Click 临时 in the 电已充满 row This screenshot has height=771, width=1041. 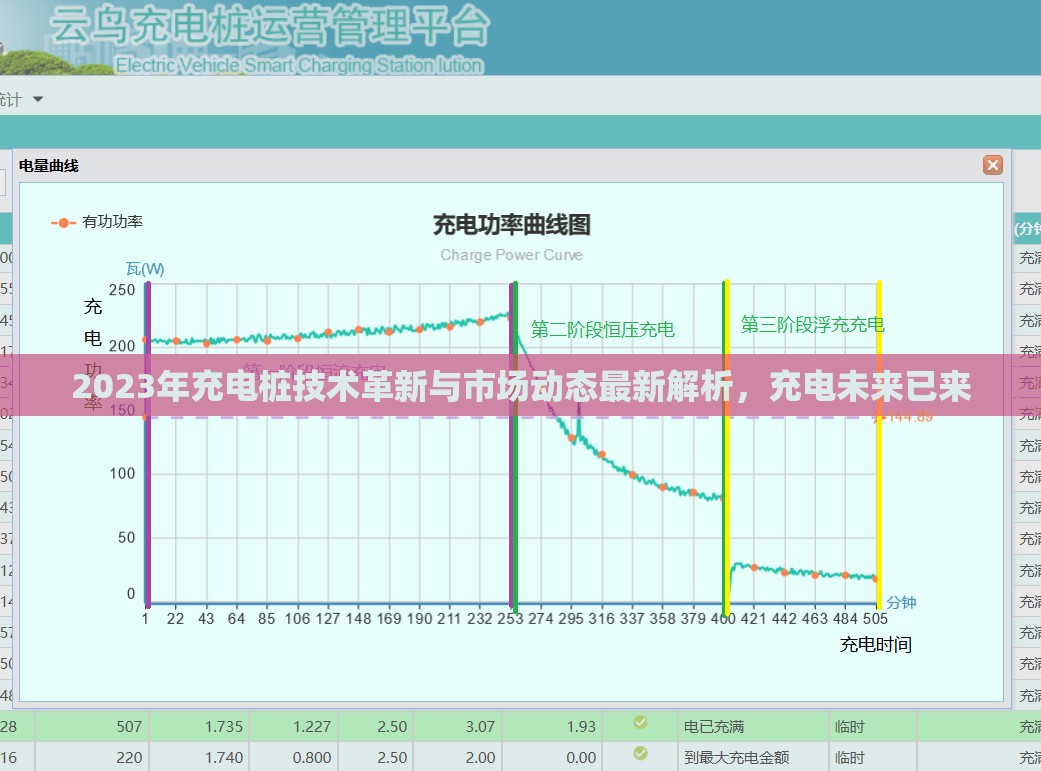tap(850, 727)
